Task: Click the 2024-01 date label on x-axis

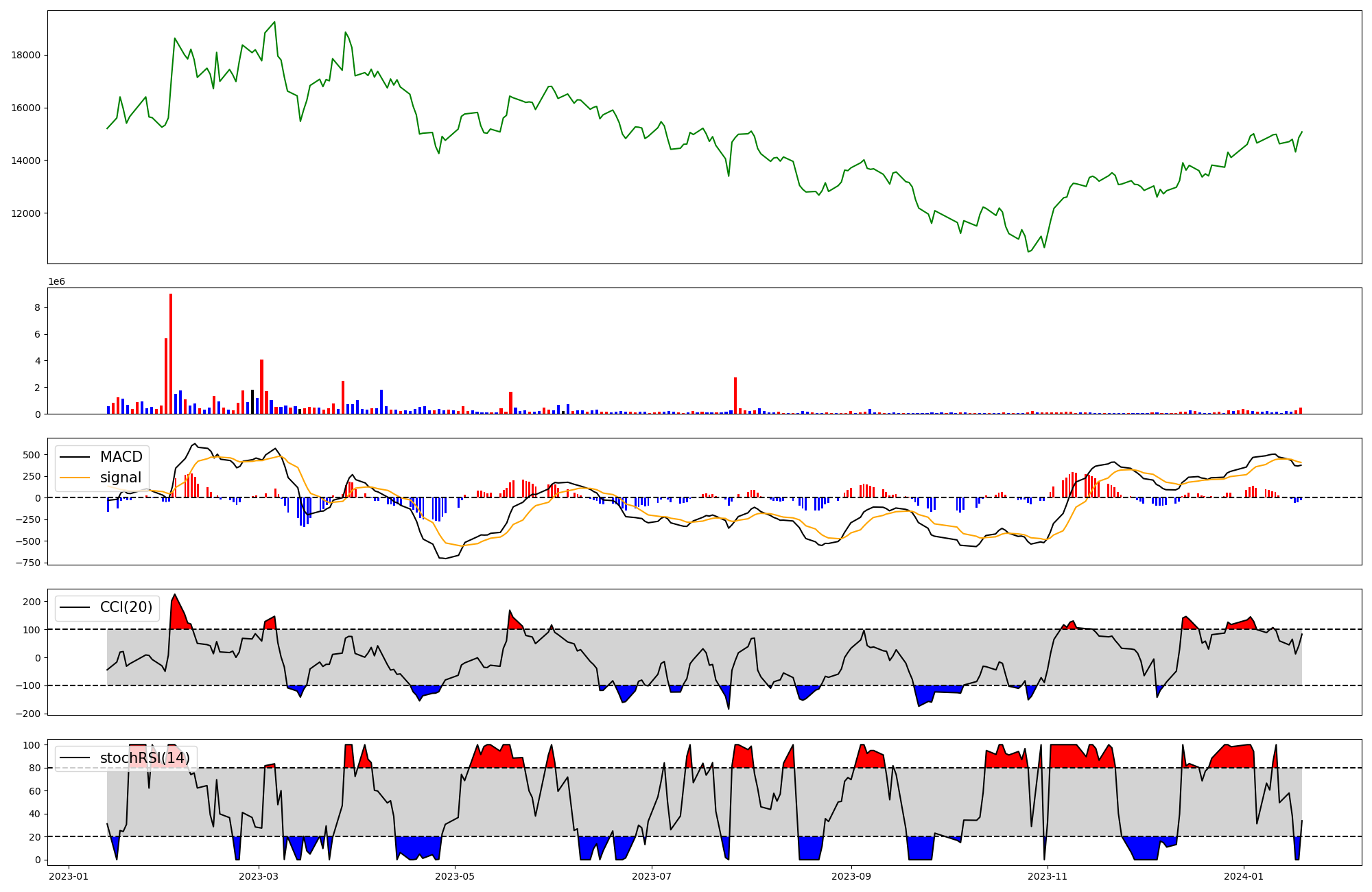Action: [x=1244, y=876]
